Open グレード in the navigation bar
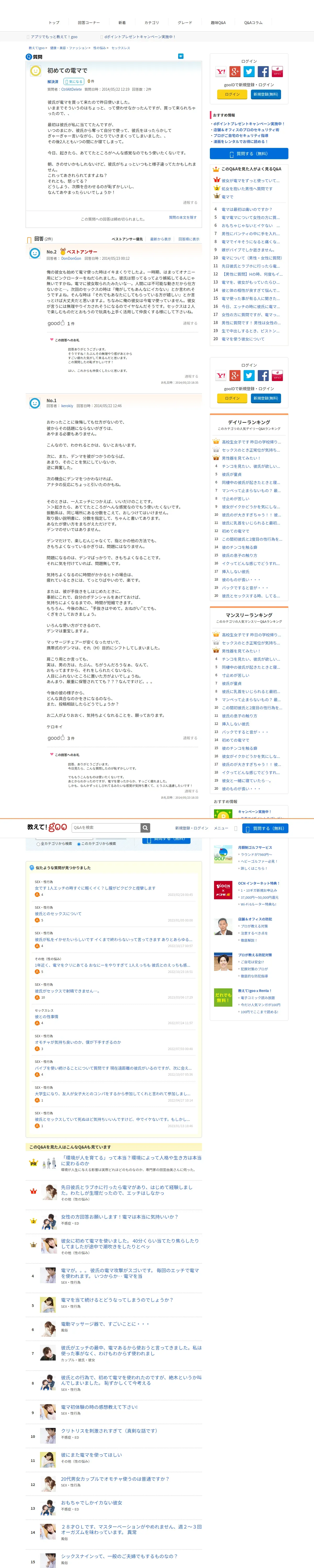The image size is (314, 1568). click(185, 22)
